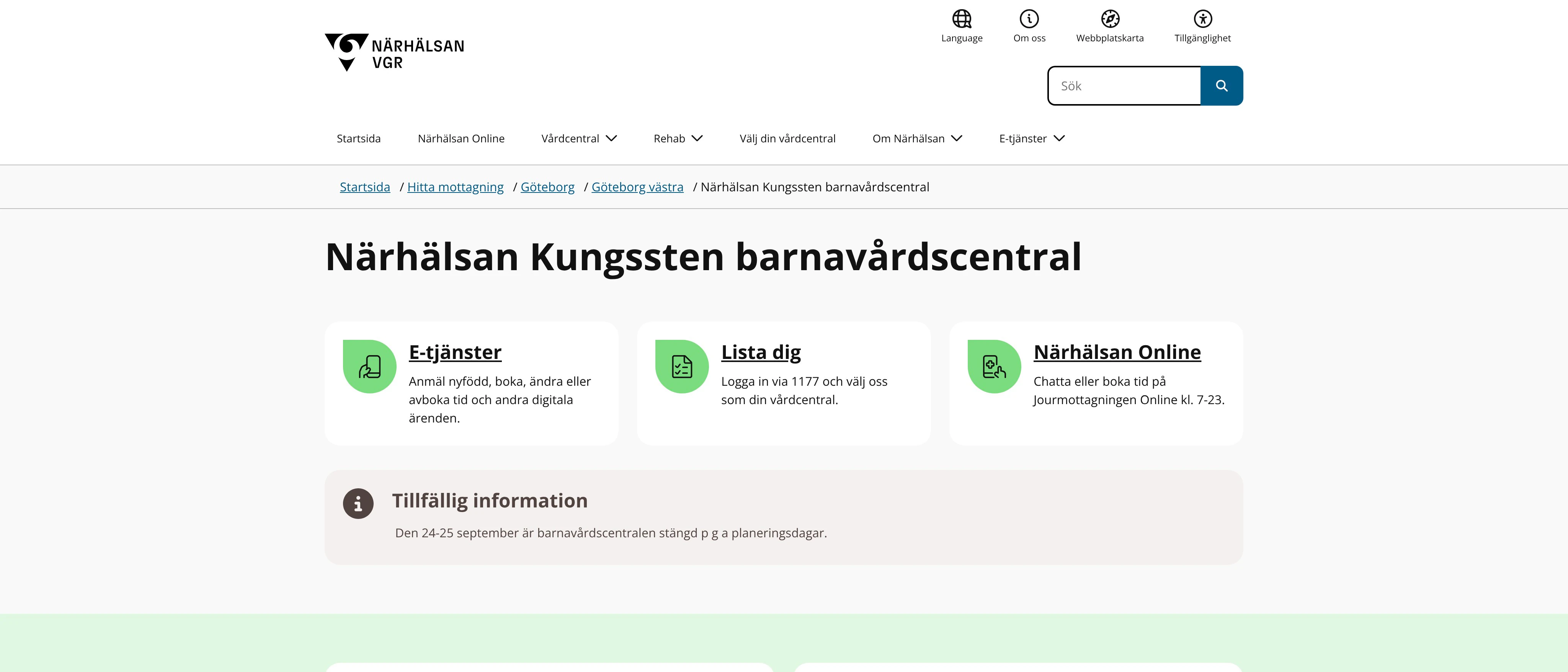1568x672 pixels.
Task: Open Göteborg västra breadcrumb link
Action: 637,187
